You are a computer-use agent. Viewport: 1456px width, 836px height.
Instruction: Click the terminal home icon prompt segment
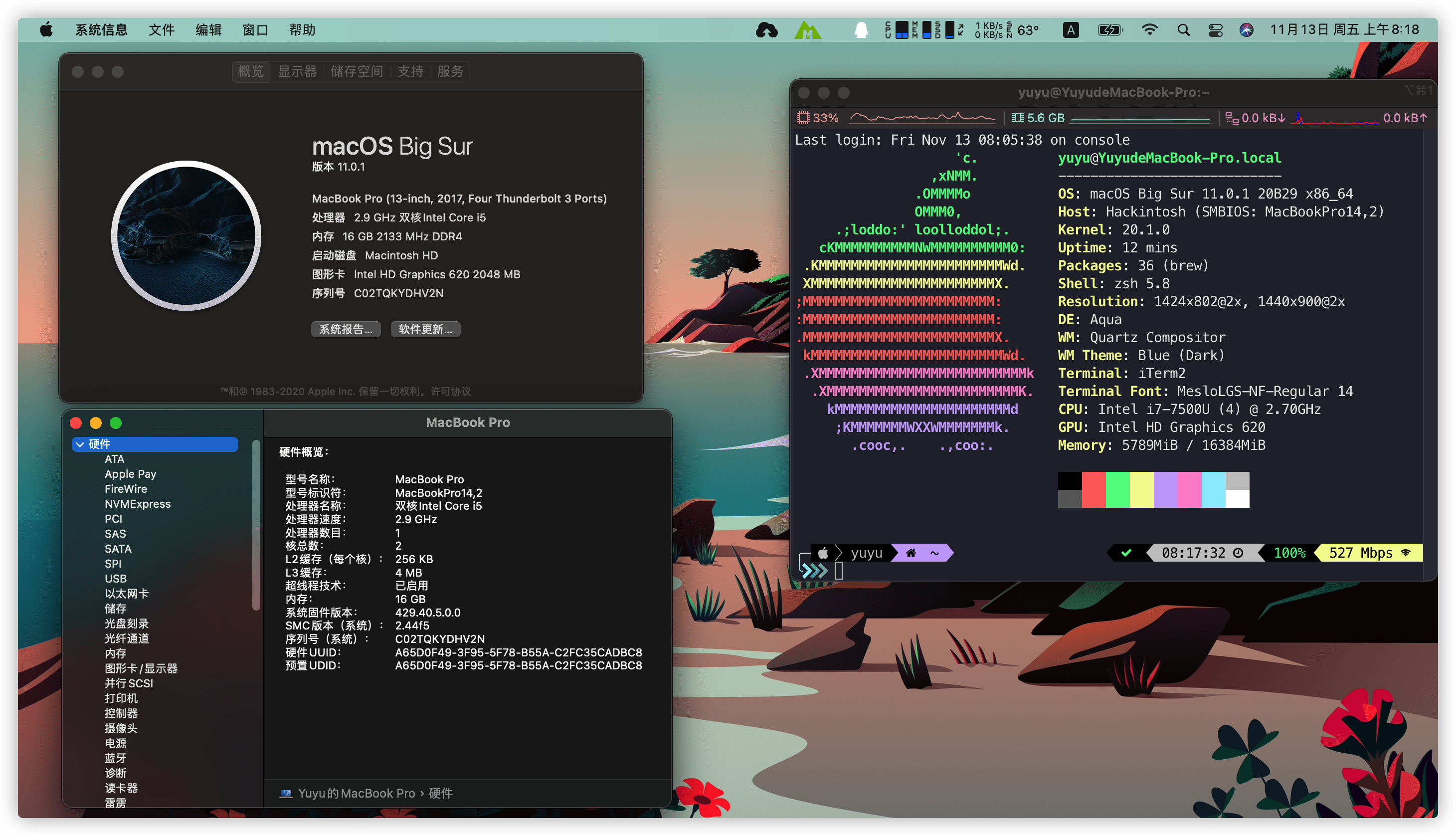[x=911, y=553]
